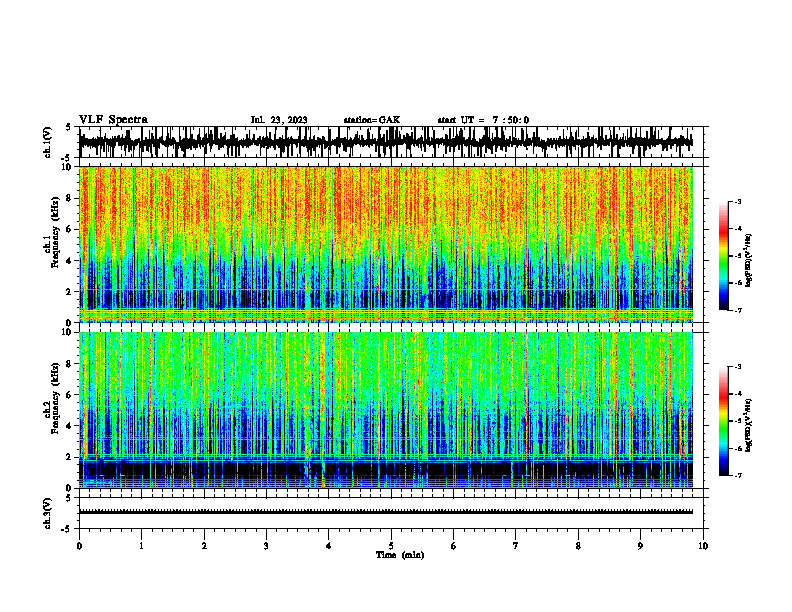Click the 9 minute tick label
The height and width of the screenshot is (612, 792).
[x=640, y=546]
